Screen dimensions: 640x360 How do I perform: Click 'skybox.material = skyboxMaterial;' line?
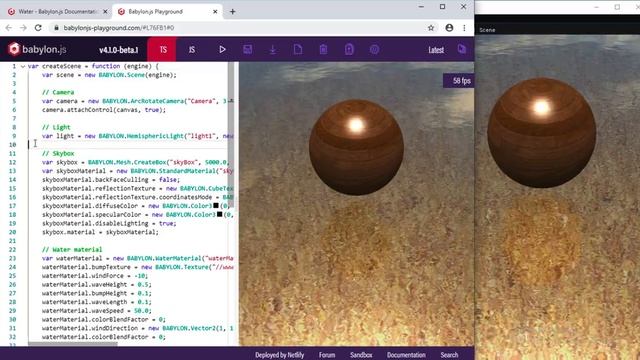[100, 232]
